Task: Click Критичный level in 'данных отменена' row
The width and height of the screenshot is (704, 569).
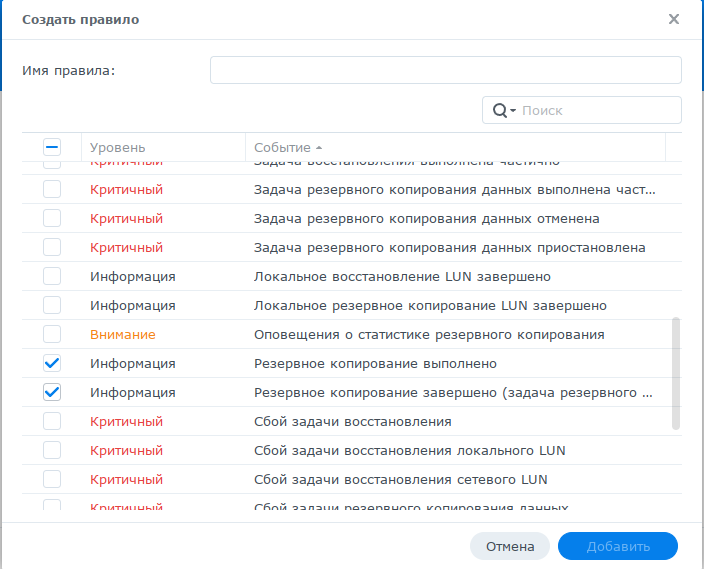Action: (126, 219)
